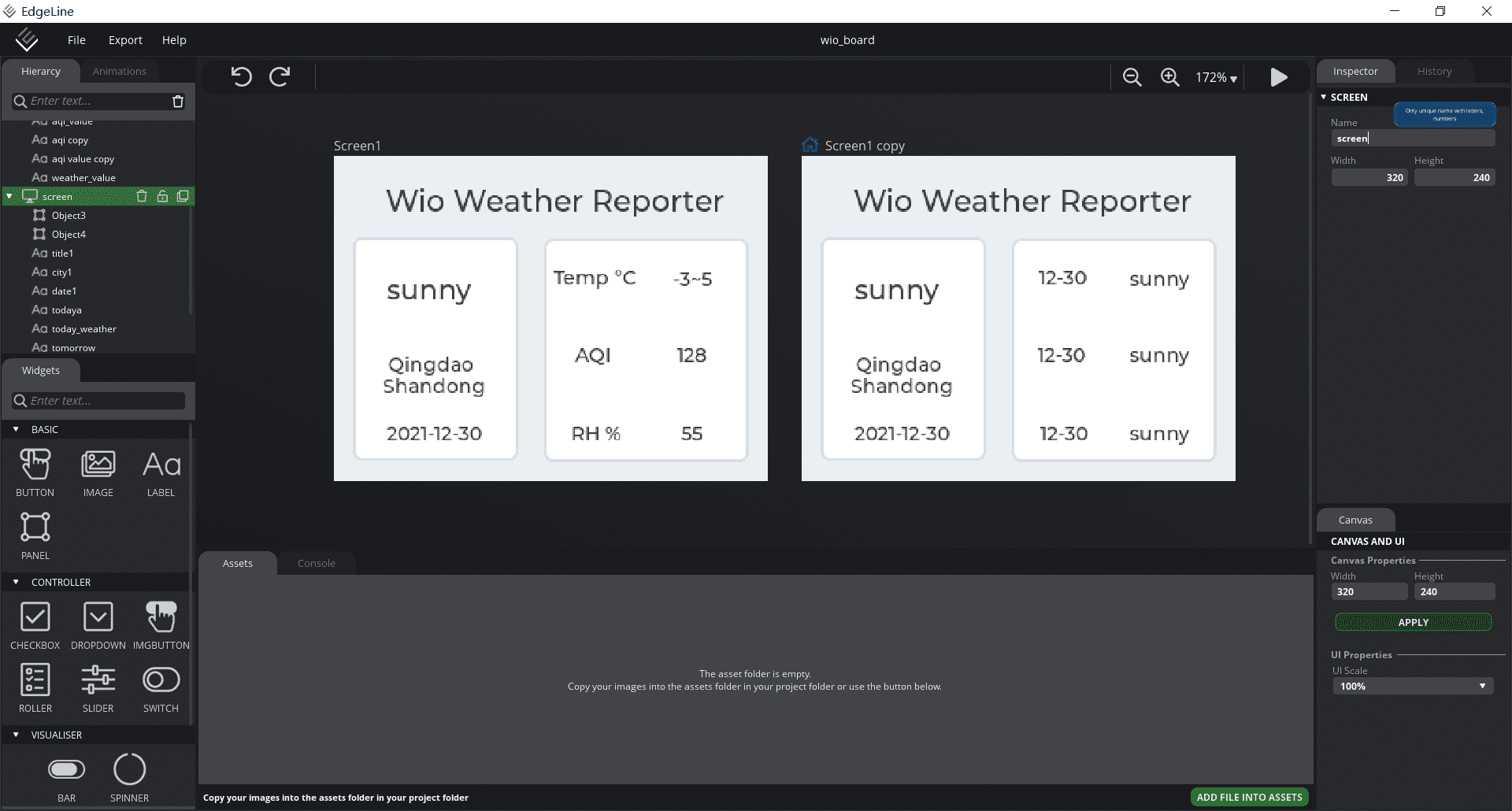The image size is (1512, 811).
Task: Duplicate the screen hierarchy item
Action: click(x=183, y=196)
